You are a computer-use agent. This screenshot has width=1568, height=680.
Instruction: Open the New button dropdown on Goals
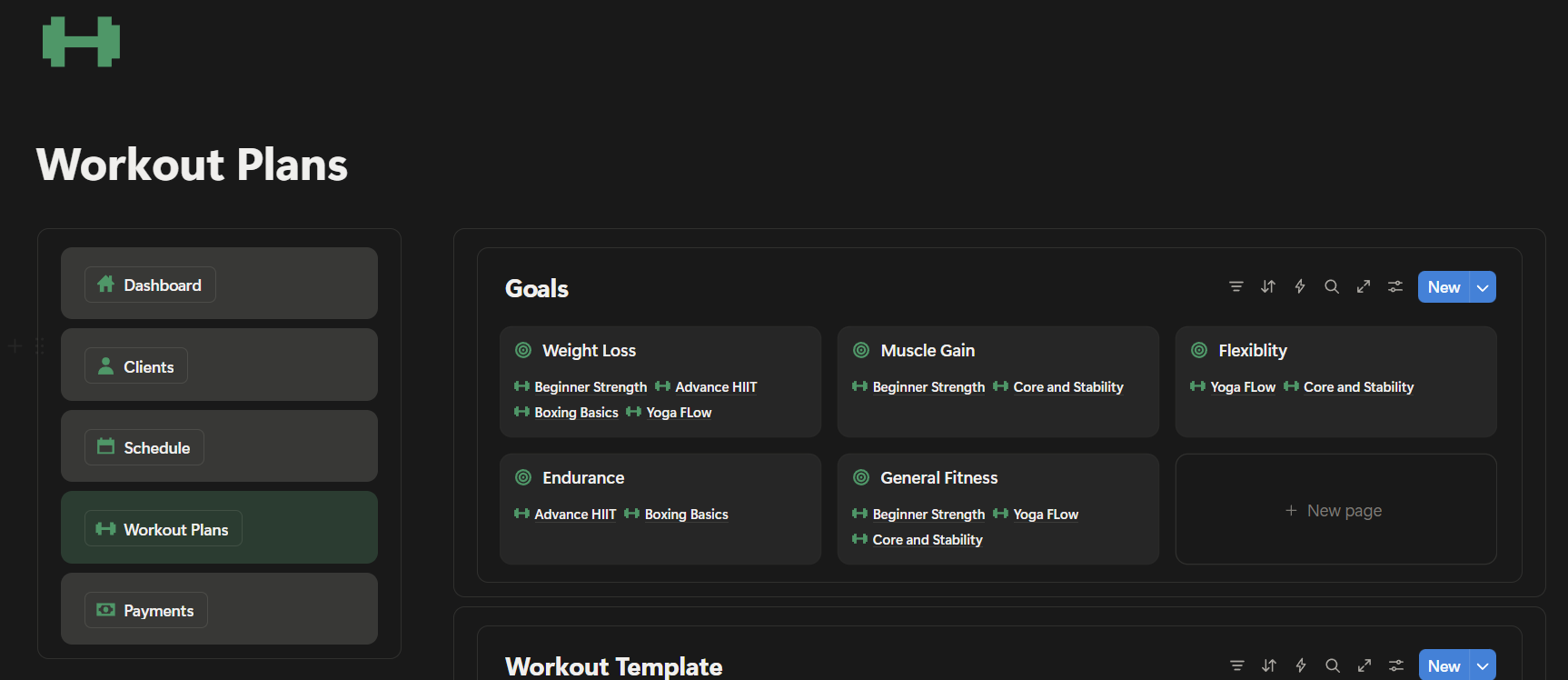point(1483,286)
